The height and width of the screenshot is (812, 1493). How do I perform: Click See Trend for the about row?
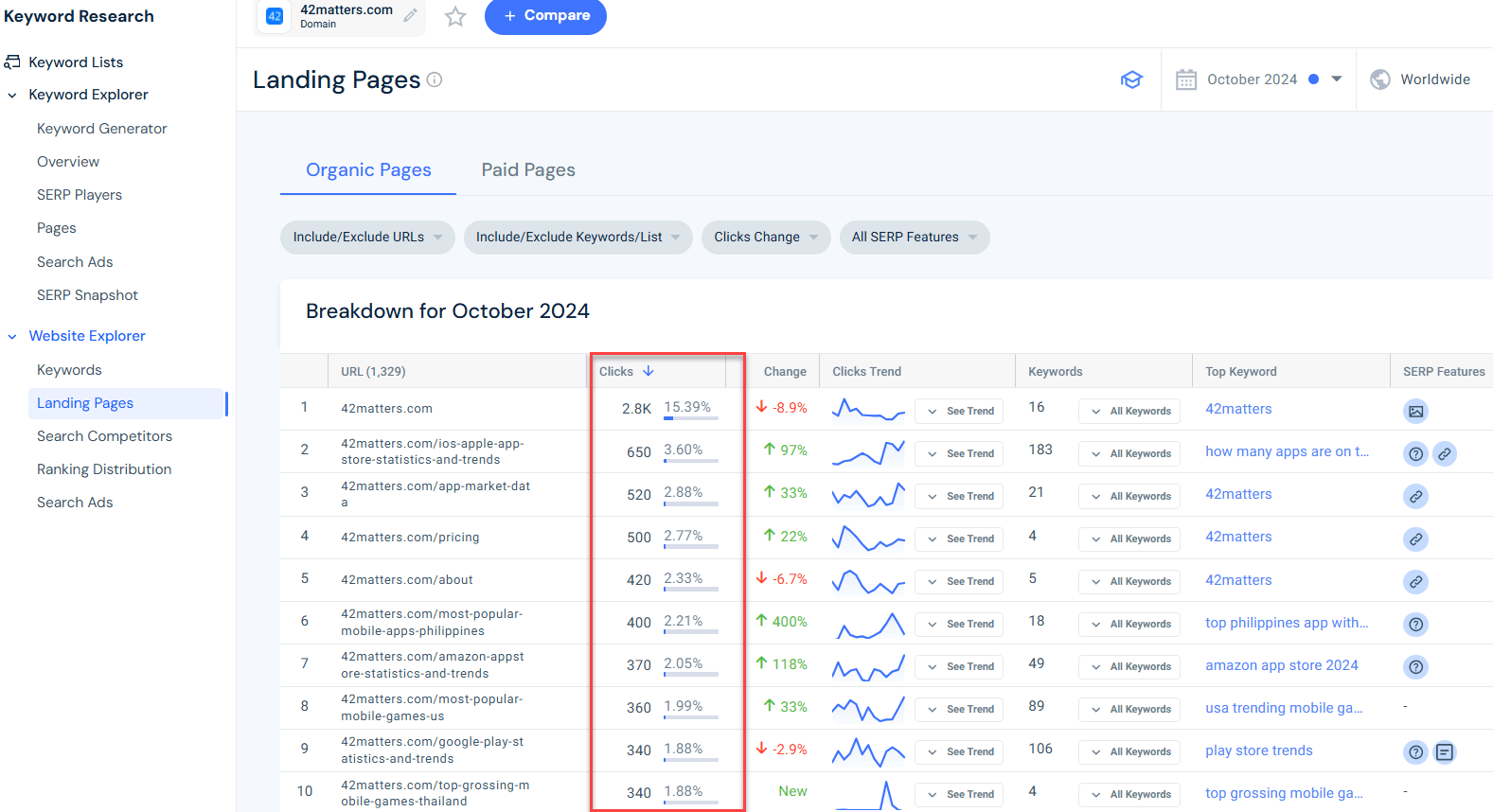pos(960,581)
